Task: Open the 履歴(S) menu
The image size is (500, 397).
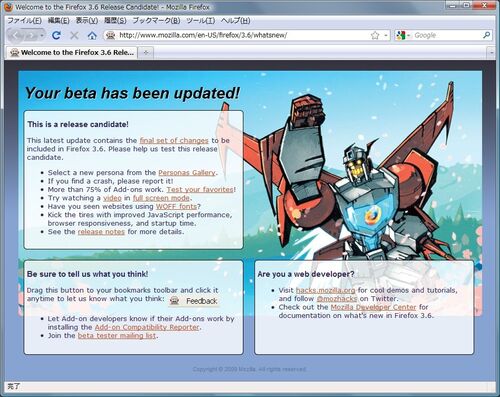Action: click(x=115, y=21)
